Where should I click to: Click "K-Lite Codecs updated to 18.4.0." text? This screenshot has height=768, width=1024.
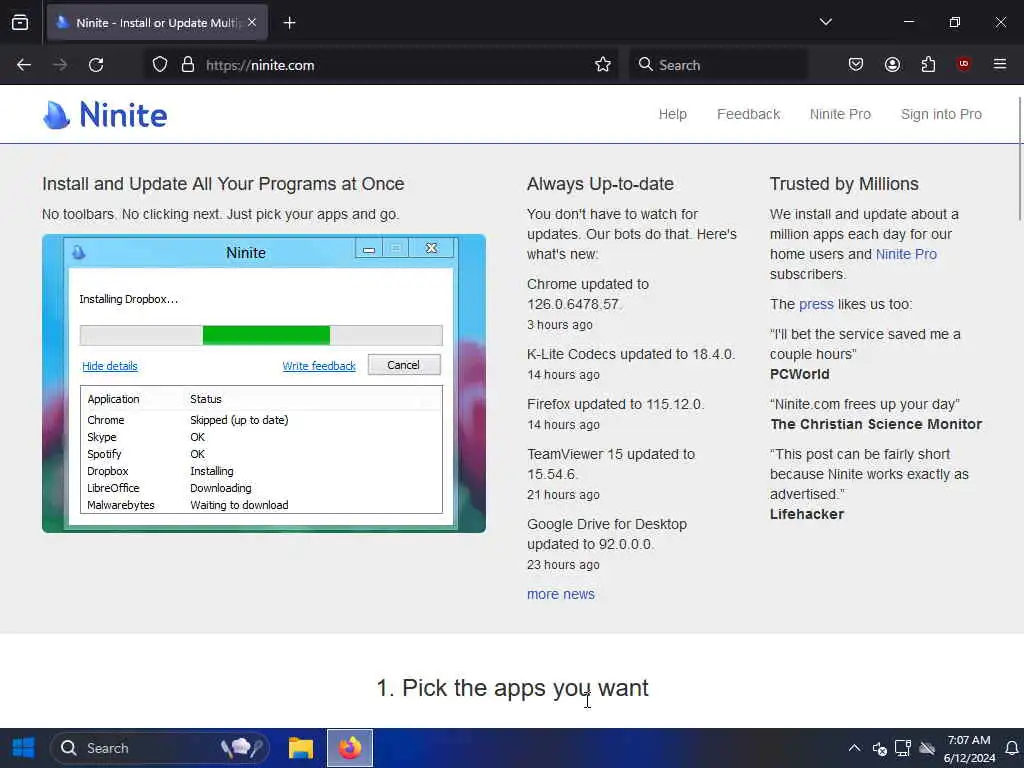coord(631,354)
